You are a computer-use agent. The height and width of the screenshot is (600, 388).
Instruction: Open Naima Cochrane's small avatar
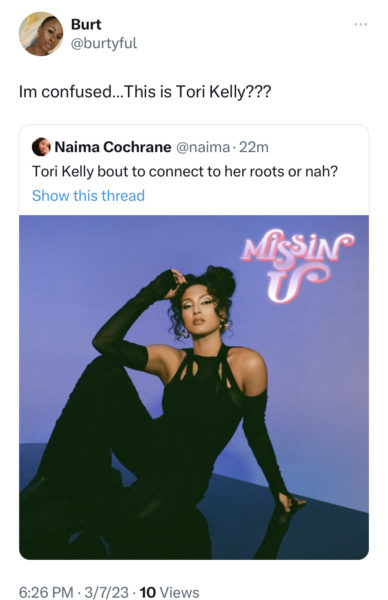(41, 147)
